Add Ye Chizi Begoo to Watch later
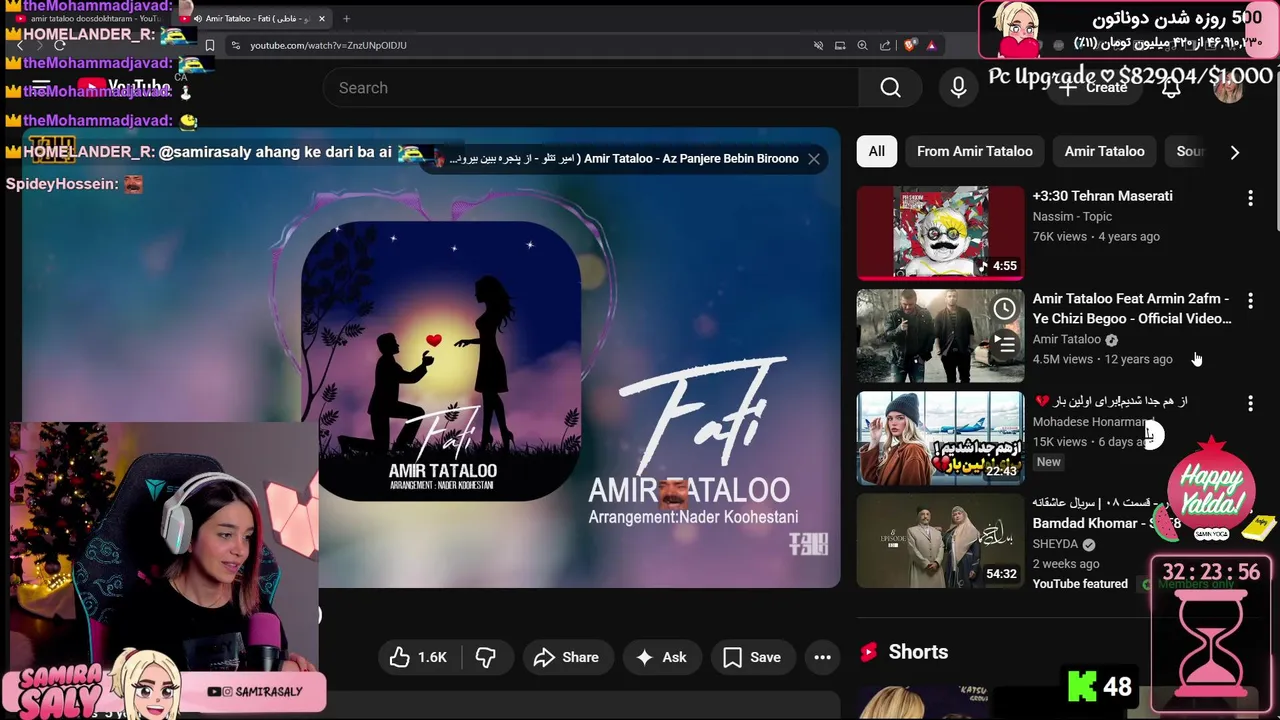Viewport: 1280px width, 720px height. pyautogui.click(x=1004, y=309)
